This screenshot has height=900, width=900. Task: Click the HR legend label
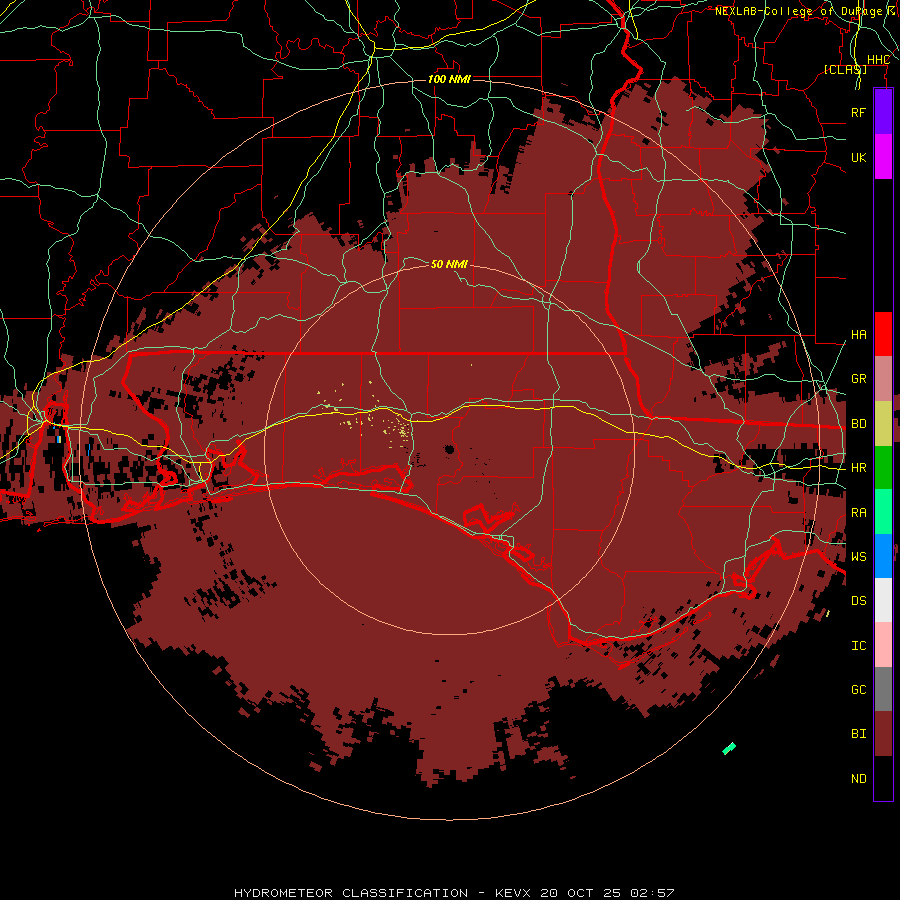[858, 468]
